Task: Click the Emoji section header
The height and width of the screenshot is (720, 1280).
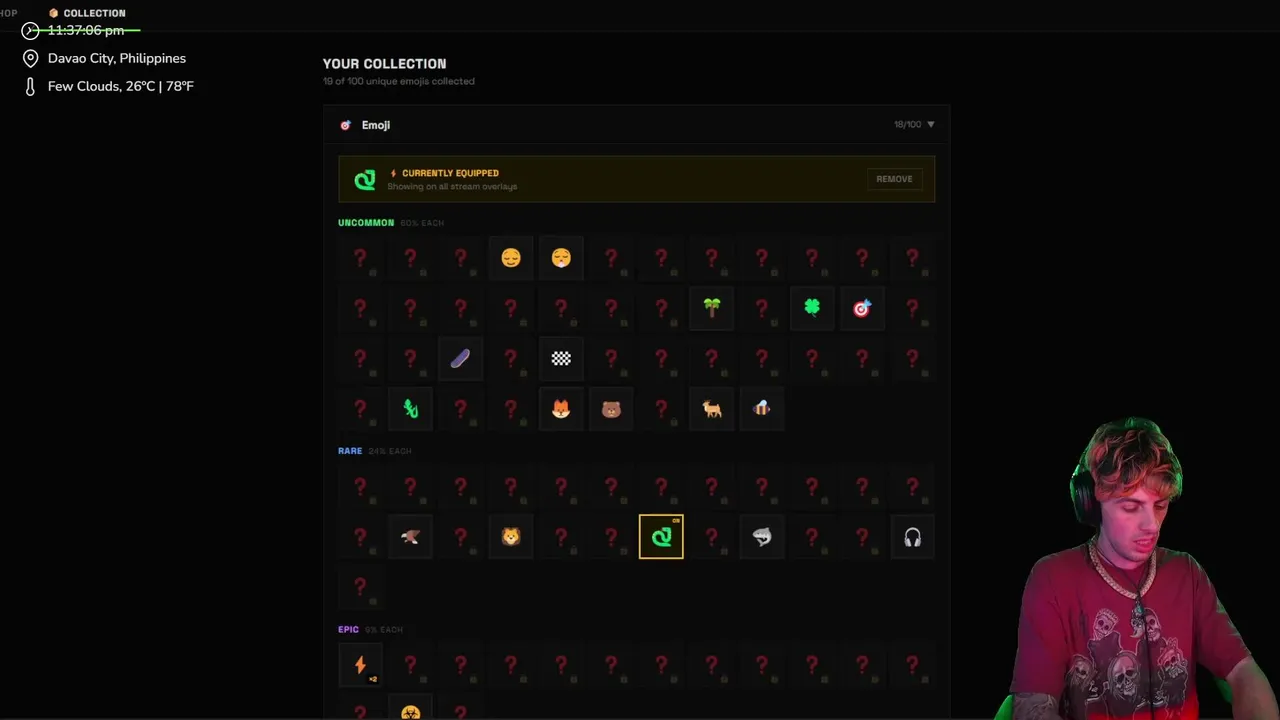Action: click(x=637, y=125)
